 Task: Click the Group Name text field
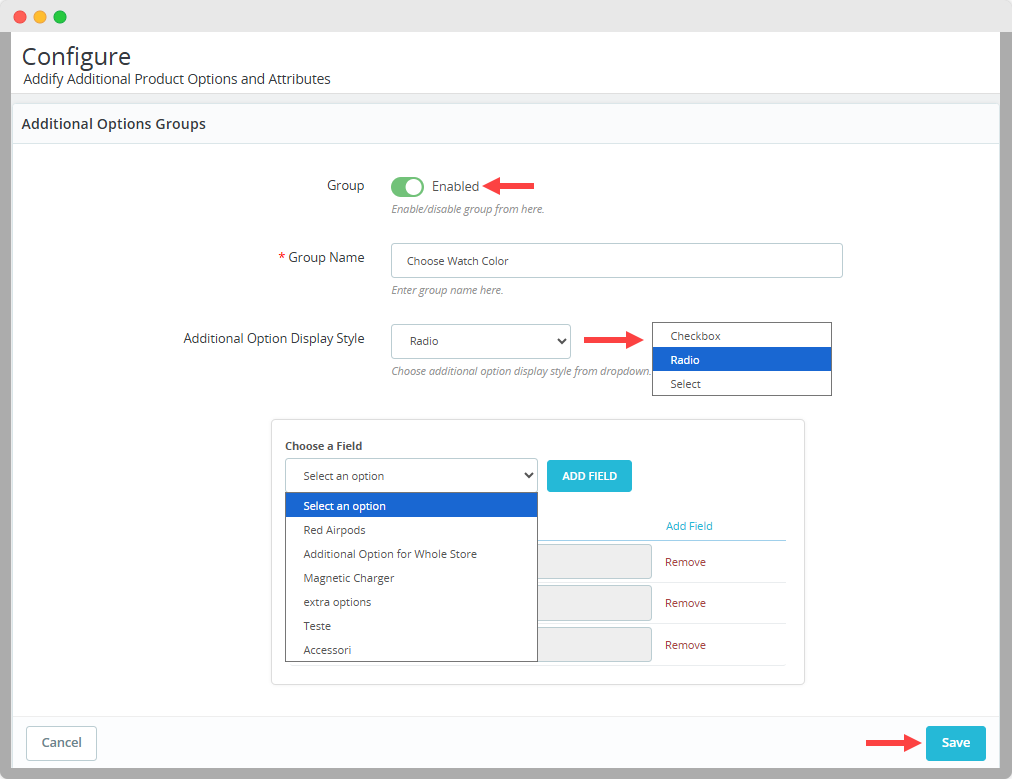[x=616, y=261]
